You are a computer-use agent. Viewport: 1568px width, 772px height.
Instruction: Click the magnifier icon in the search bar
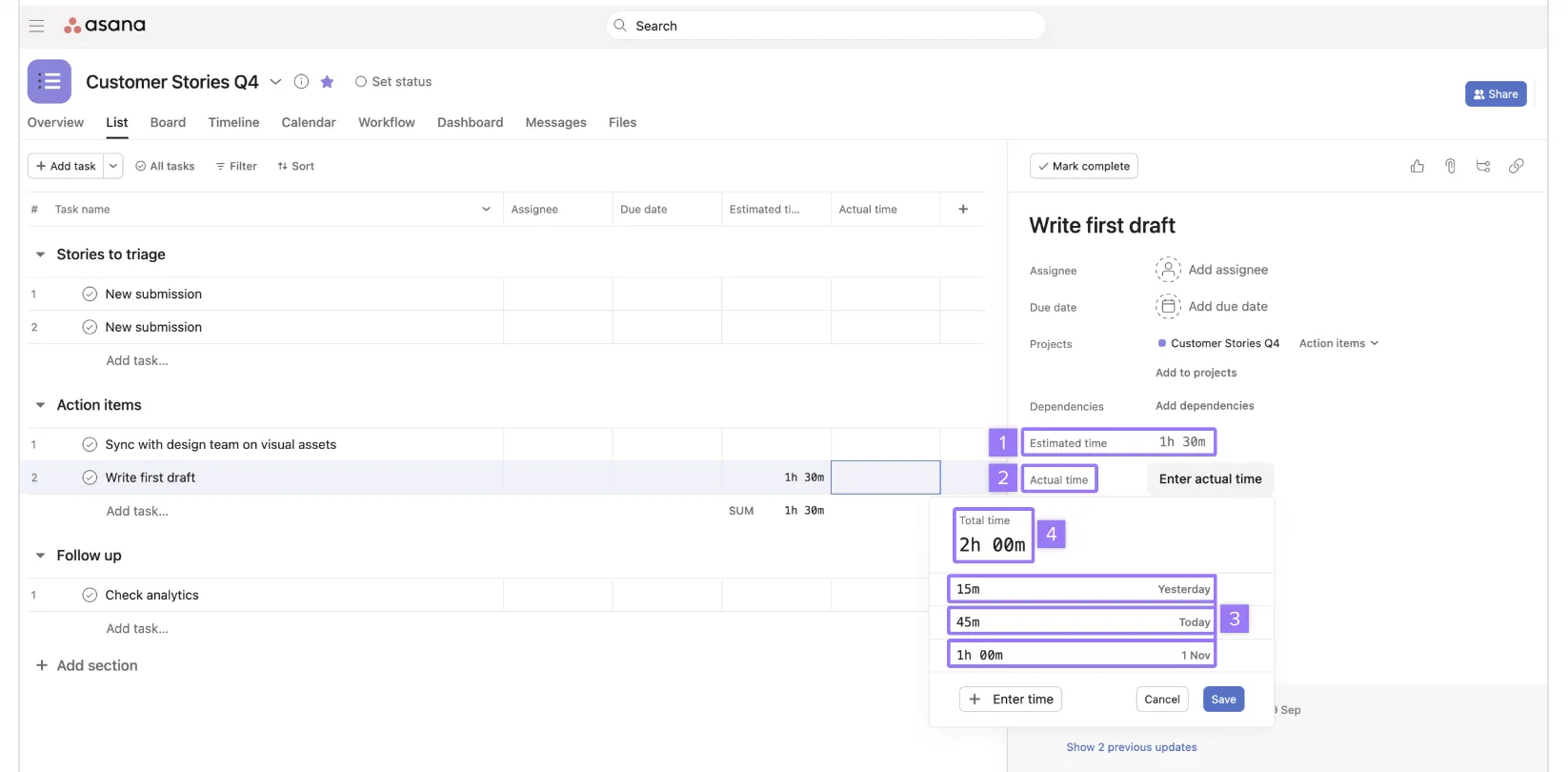point(620,26)
